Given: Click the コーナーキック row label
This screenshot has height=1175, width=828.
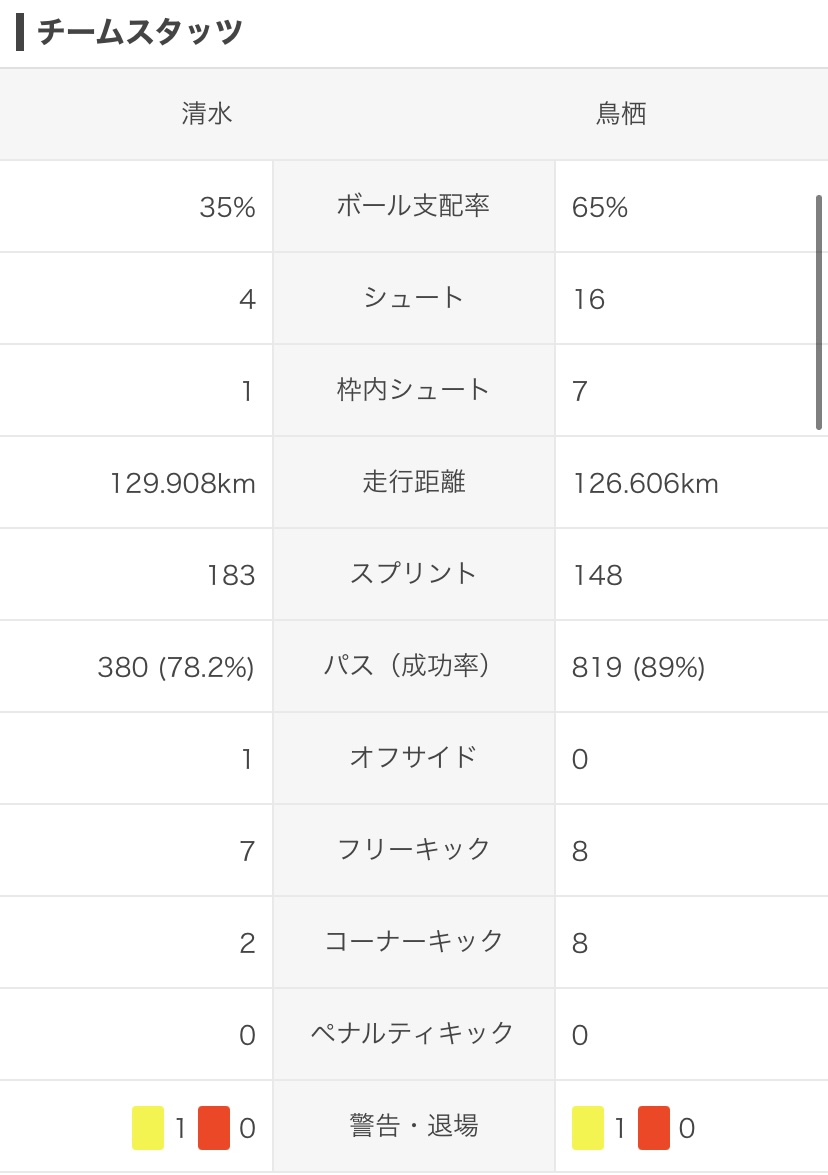Looking at the screenshot, I should point(413,942).
